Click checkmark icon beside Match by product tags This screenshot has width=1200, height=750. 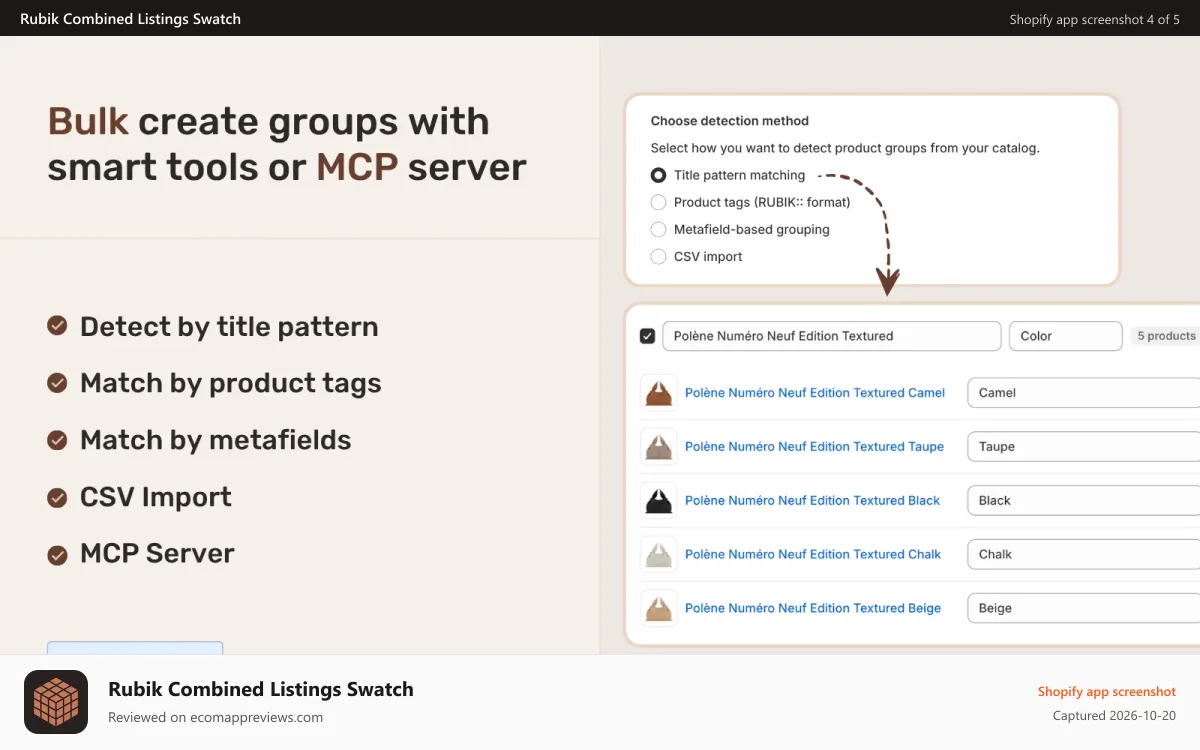[x=58, y=383]
